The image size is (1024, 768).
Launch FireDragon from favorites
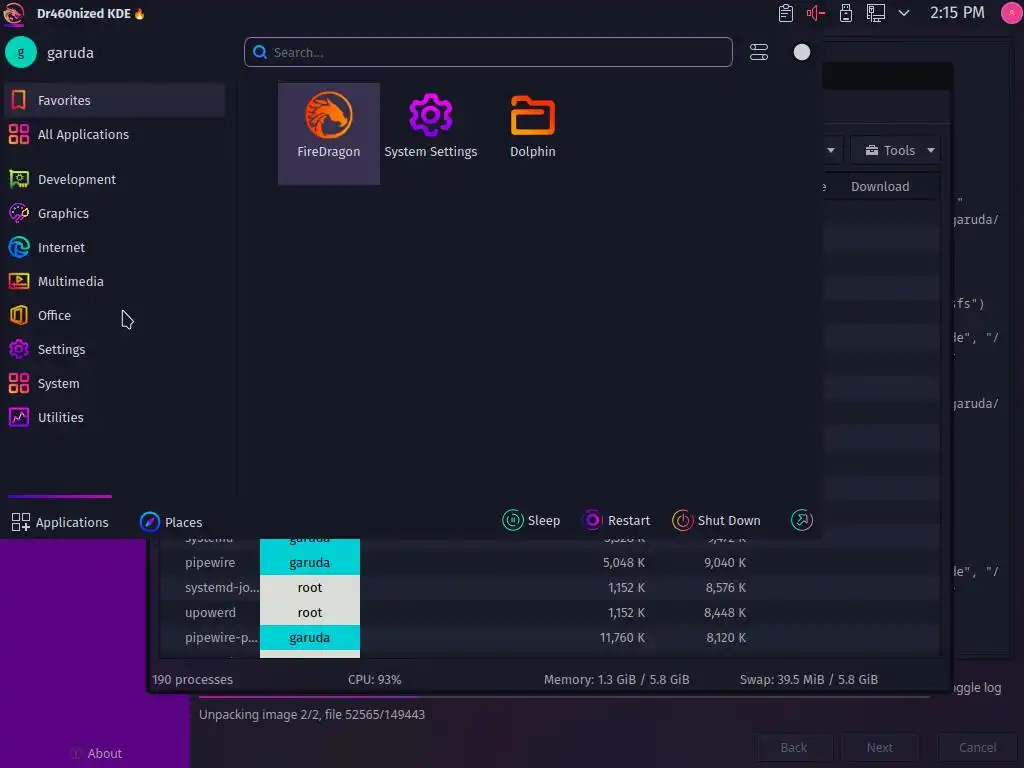328,133
